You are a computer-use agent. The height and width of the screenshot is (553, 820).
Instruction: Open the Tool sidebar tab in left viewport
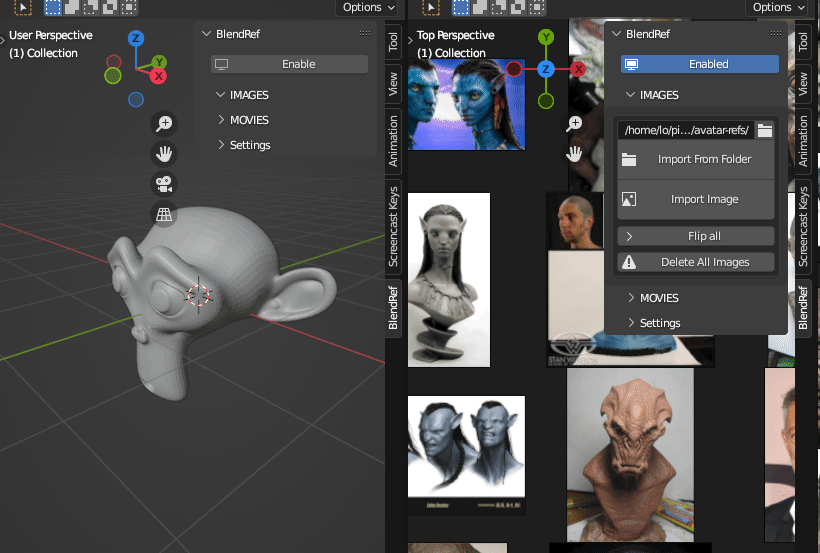pyautogui.click(x=393, y=41)
